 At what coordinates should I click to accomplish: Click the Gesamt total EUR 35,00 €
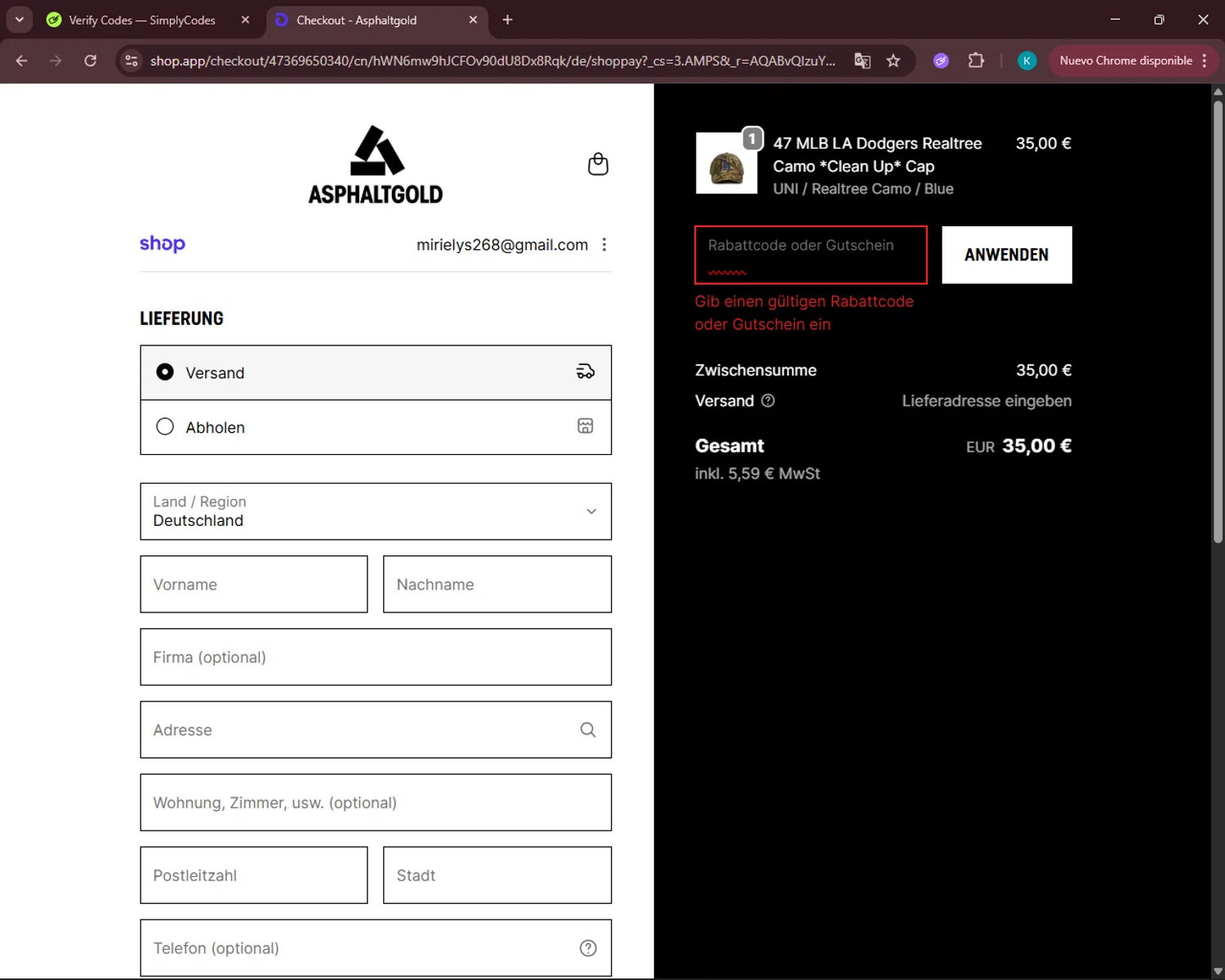point(1018,446)
